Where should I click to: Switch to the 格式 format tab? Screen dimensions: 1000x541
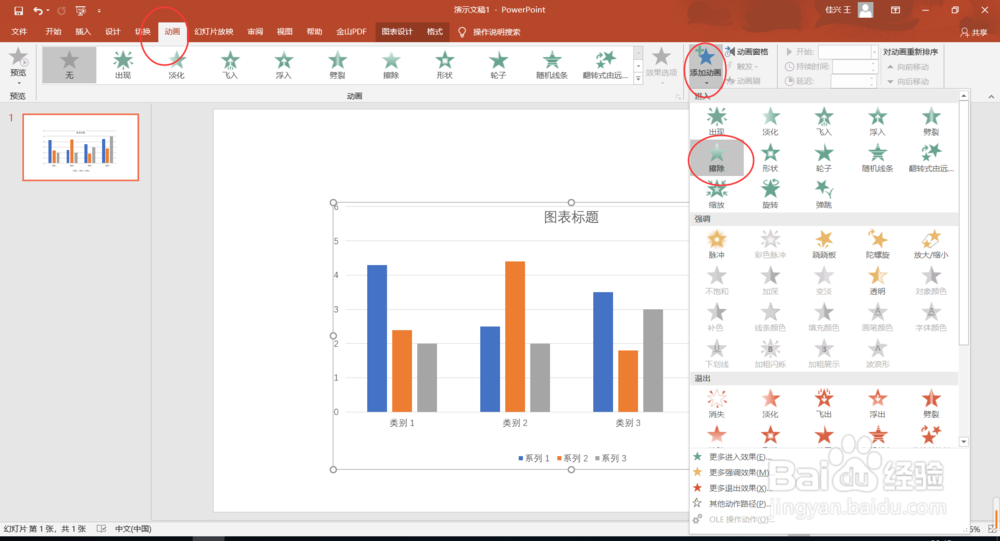pos(435,31)
